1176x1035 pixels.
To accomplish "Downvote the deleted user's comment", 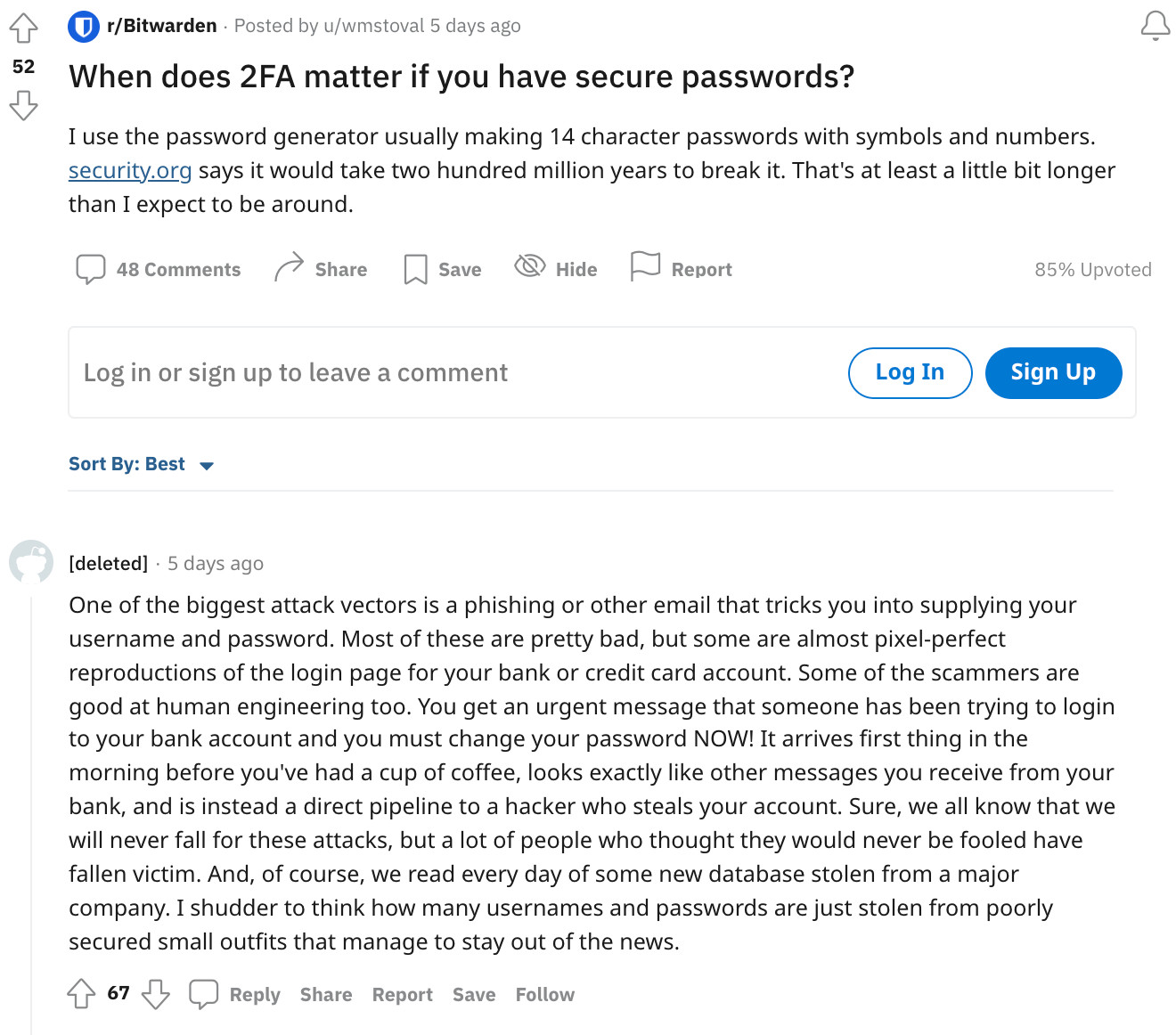I will [156, 995].
